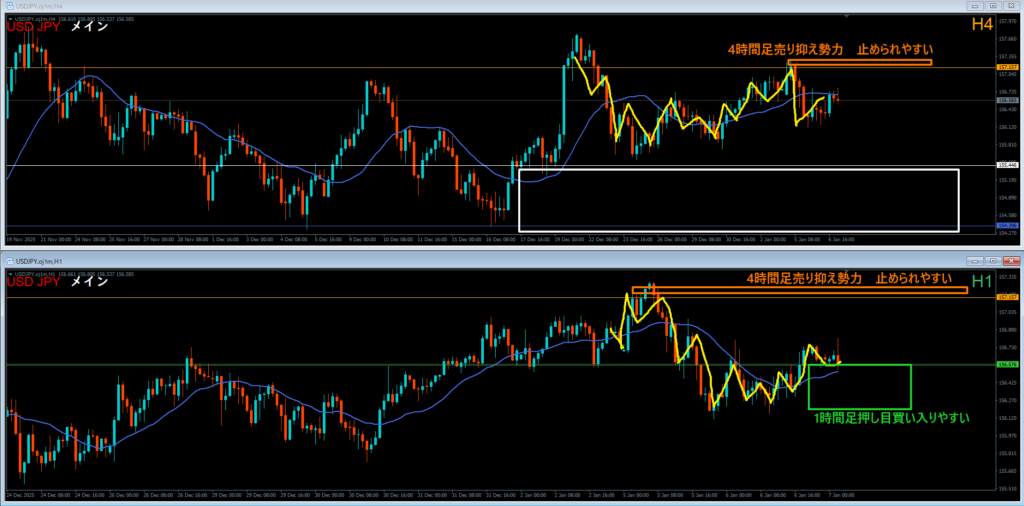This screenshot has height=506, width=1024.
Task: Close the USDJPY H4 chart window
Action: (1010, 5)
